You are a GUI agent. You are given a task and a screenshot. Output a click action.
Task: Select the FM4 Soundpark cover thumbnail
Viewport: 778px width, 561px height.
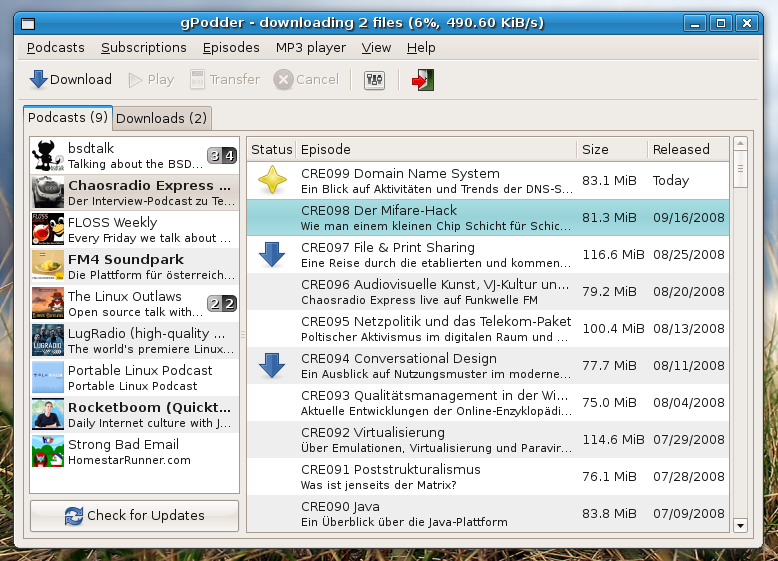click(x=48, y=266)
